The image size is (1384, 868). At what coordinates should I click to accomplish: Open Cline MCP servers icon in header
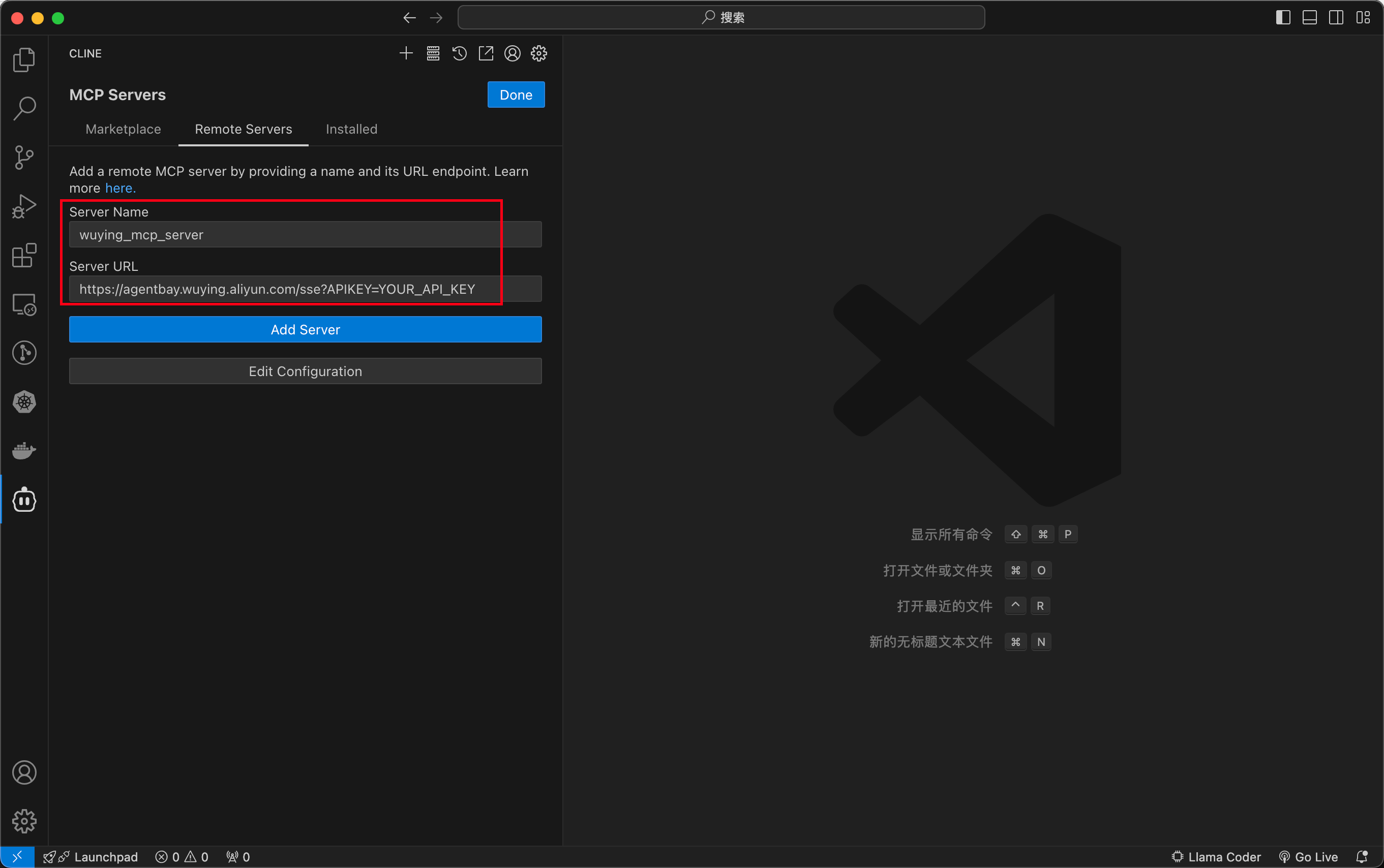point(433,53)
